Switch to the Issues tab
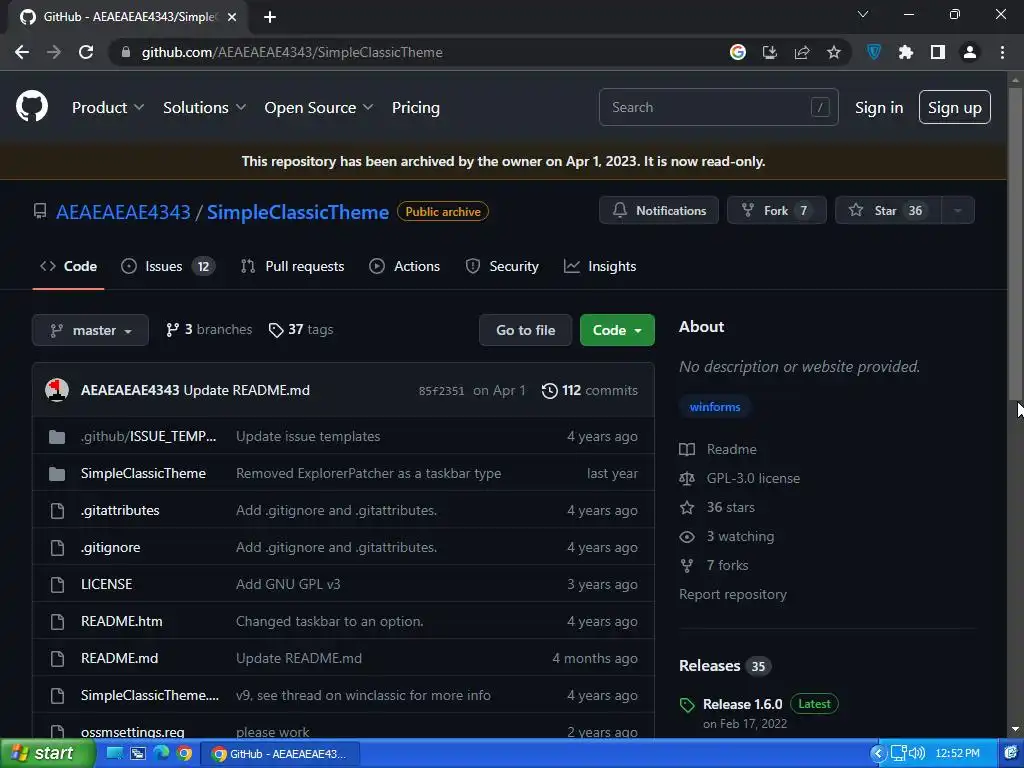The image size is (1024, 768). 168,266
